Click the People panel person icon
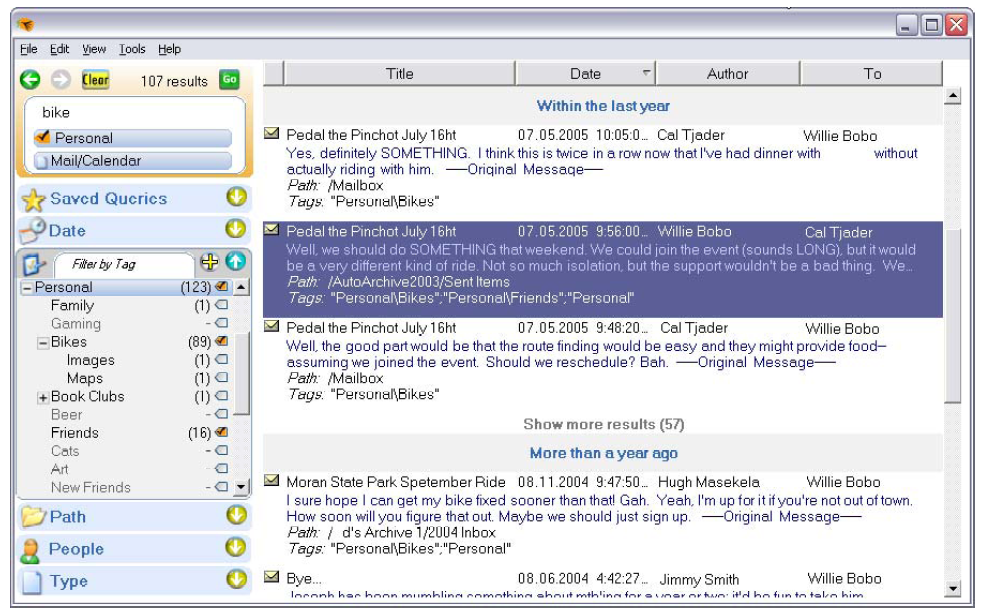The image size is (982, 613). click(x=32, y=549)
